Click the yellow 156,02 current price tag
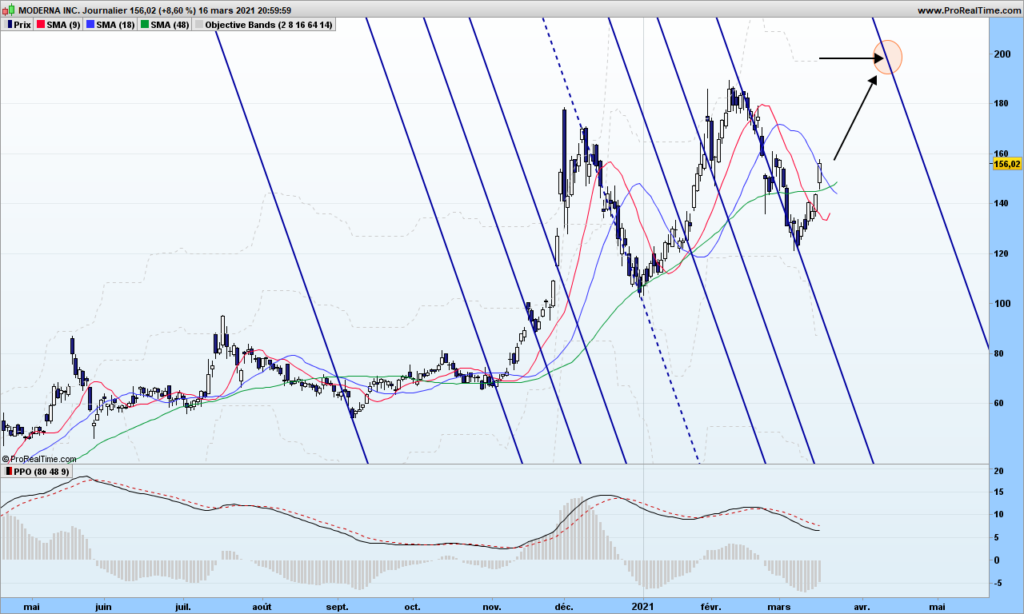 click(x=1006, y=165)
